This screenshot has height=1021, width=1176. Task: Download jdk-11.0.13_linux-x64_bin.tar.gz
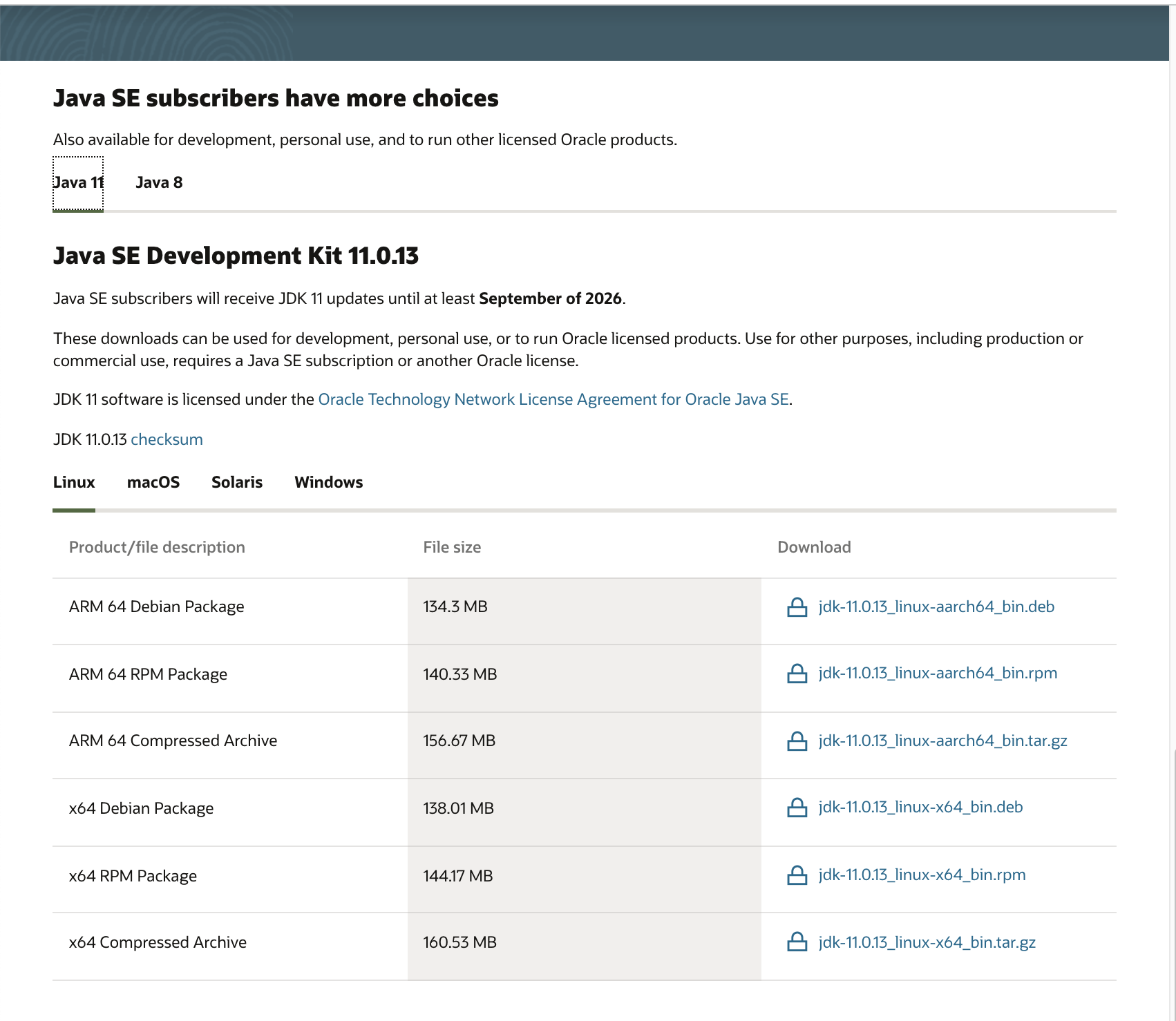[x=927, y=942]
